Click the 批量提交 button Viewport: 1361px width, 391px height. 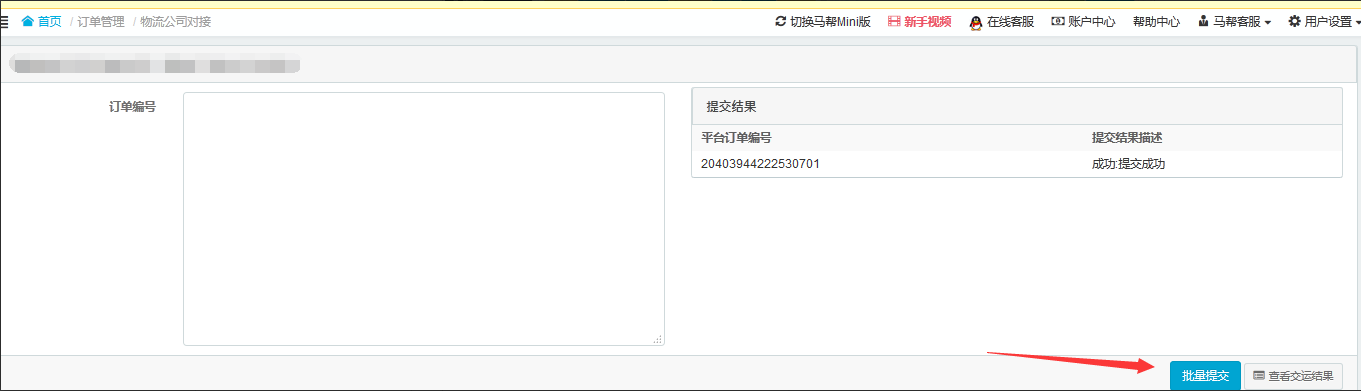click(1205, 376)
